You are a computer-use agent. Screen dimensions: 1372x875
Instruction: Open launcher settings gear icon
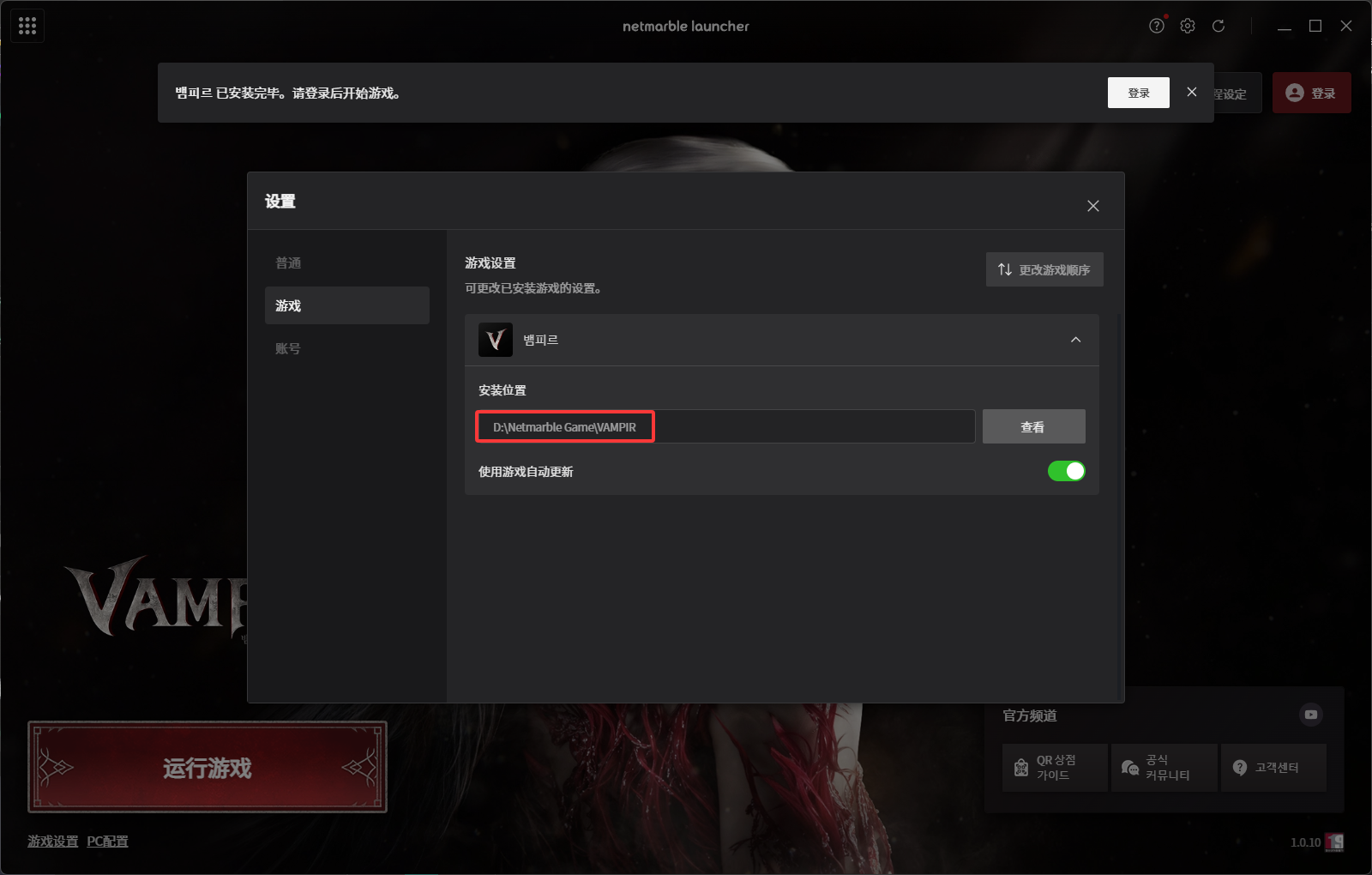click(1188, 26)
